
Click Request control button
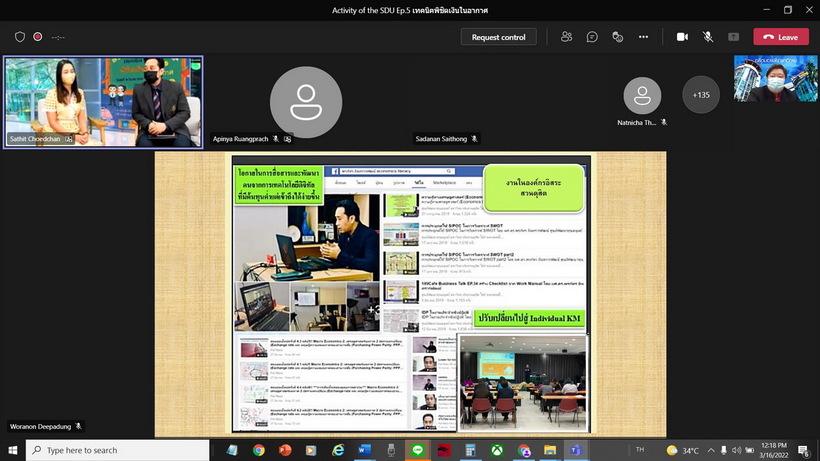[x=498, y=37]
